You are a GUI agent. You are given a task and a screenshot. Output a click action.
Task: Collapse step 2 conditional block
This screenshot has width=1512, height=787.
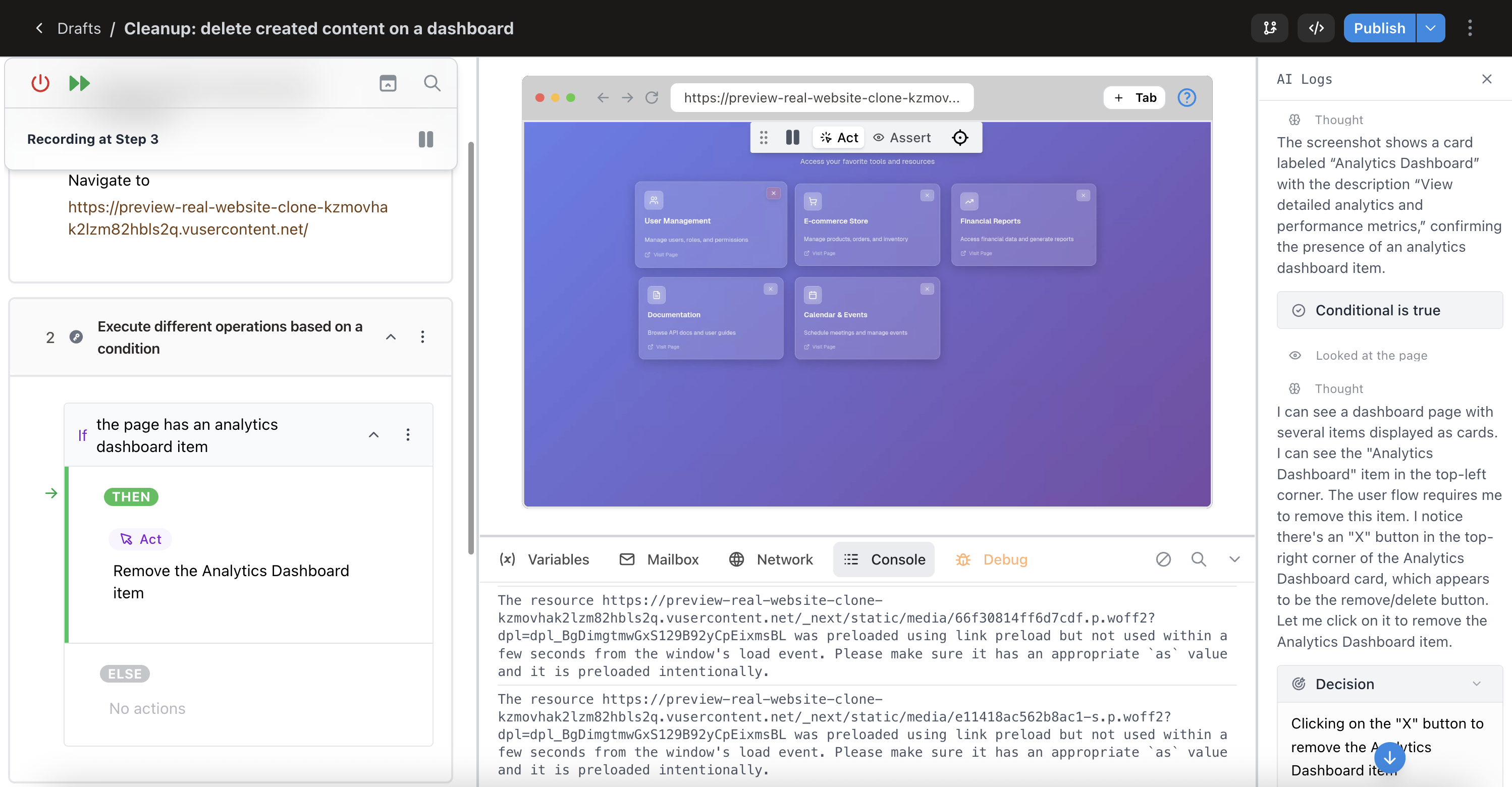tap(390, 337)
